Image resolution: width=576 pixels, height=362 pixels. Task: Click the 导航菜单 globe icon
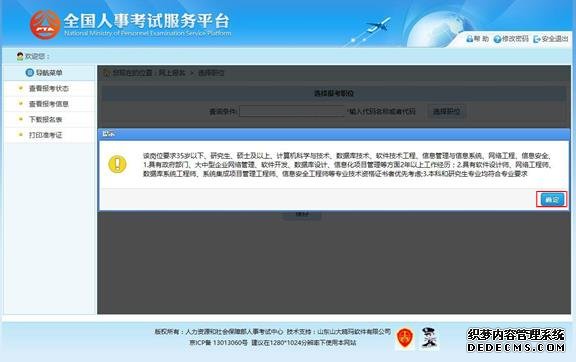point(30,72)
